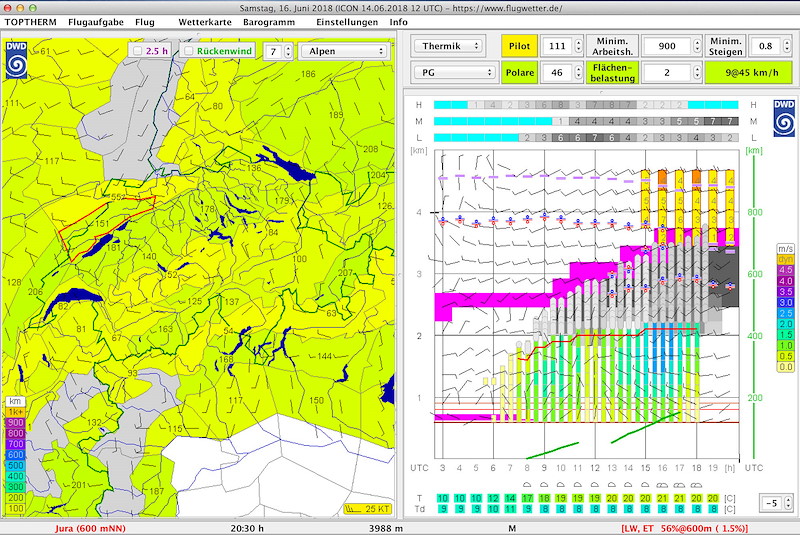800x535 pixels.
Task: Click the double cloud icon under hour 16
Action: [x=662, y=485]
